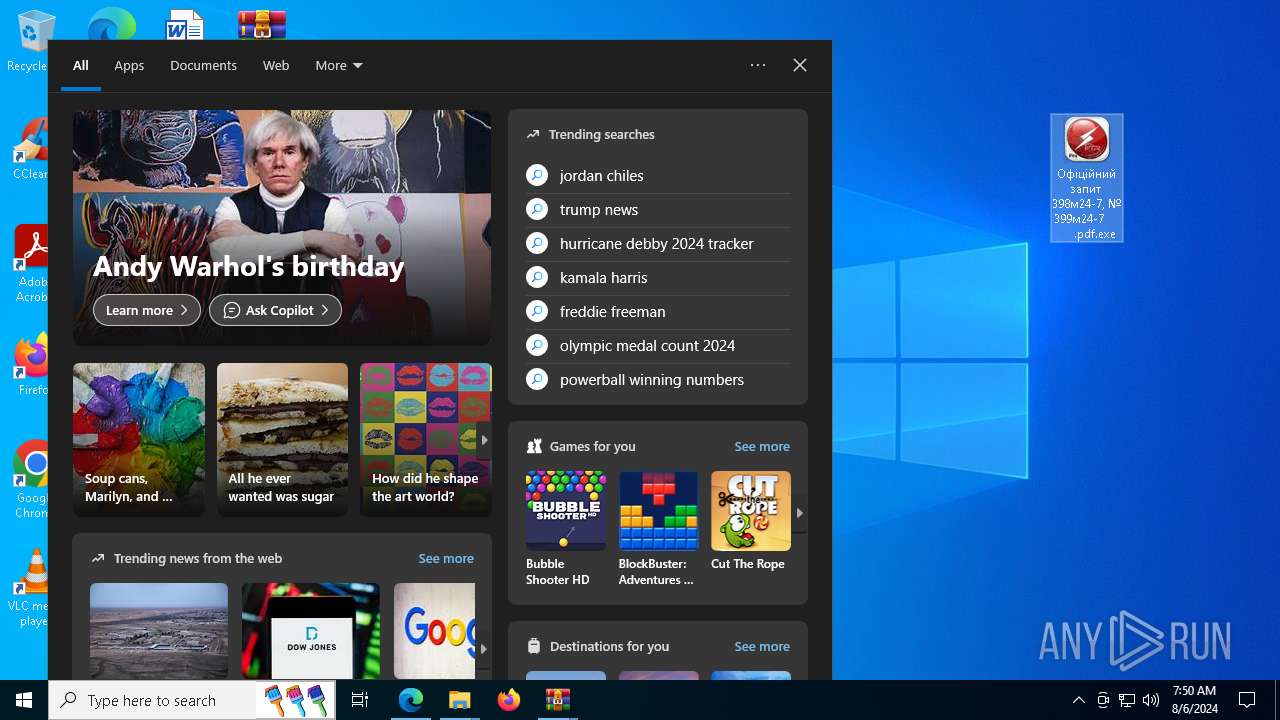This screenshot has height=720, width=1280.
Task: Click Learn more on Andy Warhol banner
Action: tap(147, 310)
